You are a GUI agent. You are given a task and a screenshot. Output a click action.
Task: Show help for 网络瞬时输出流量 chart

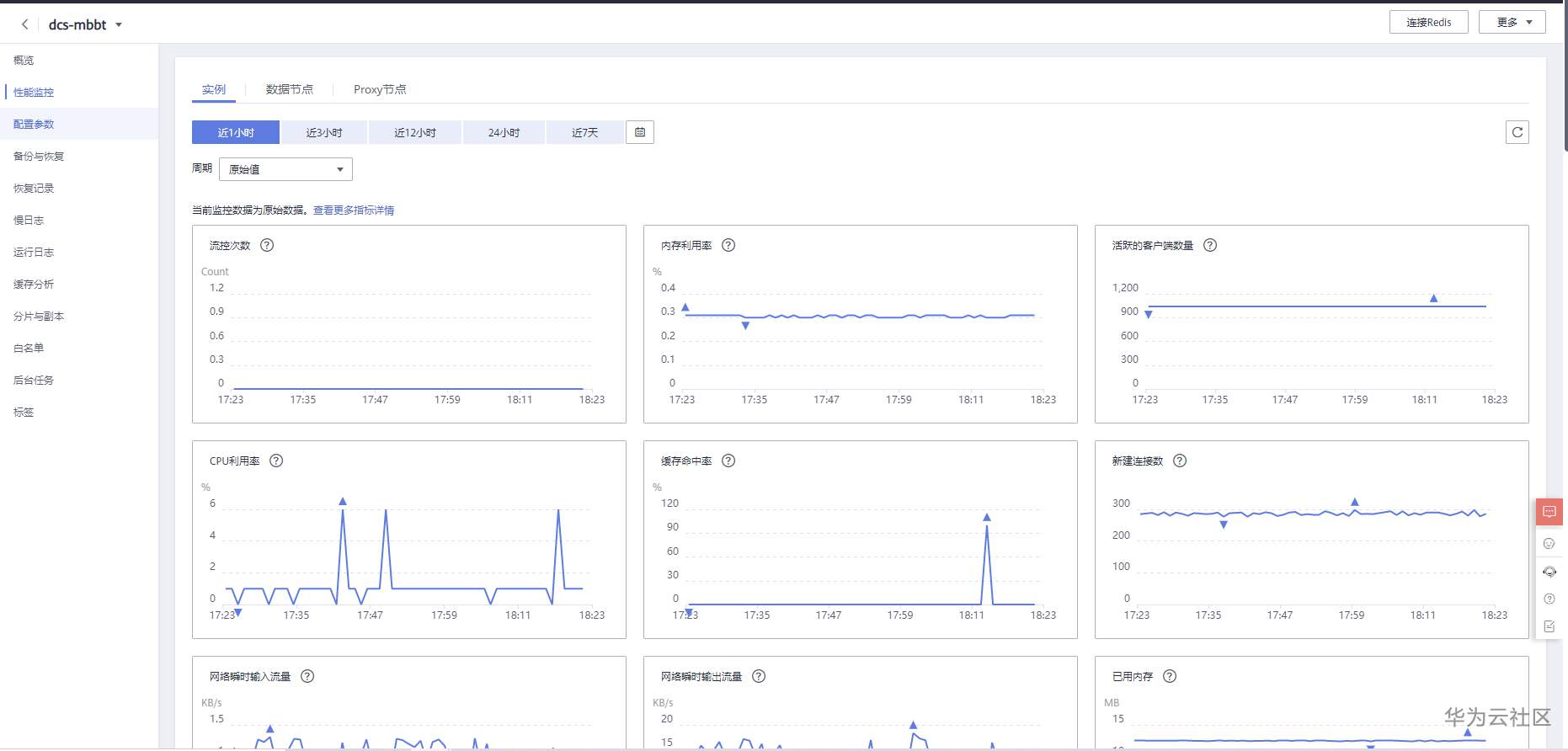759,676
